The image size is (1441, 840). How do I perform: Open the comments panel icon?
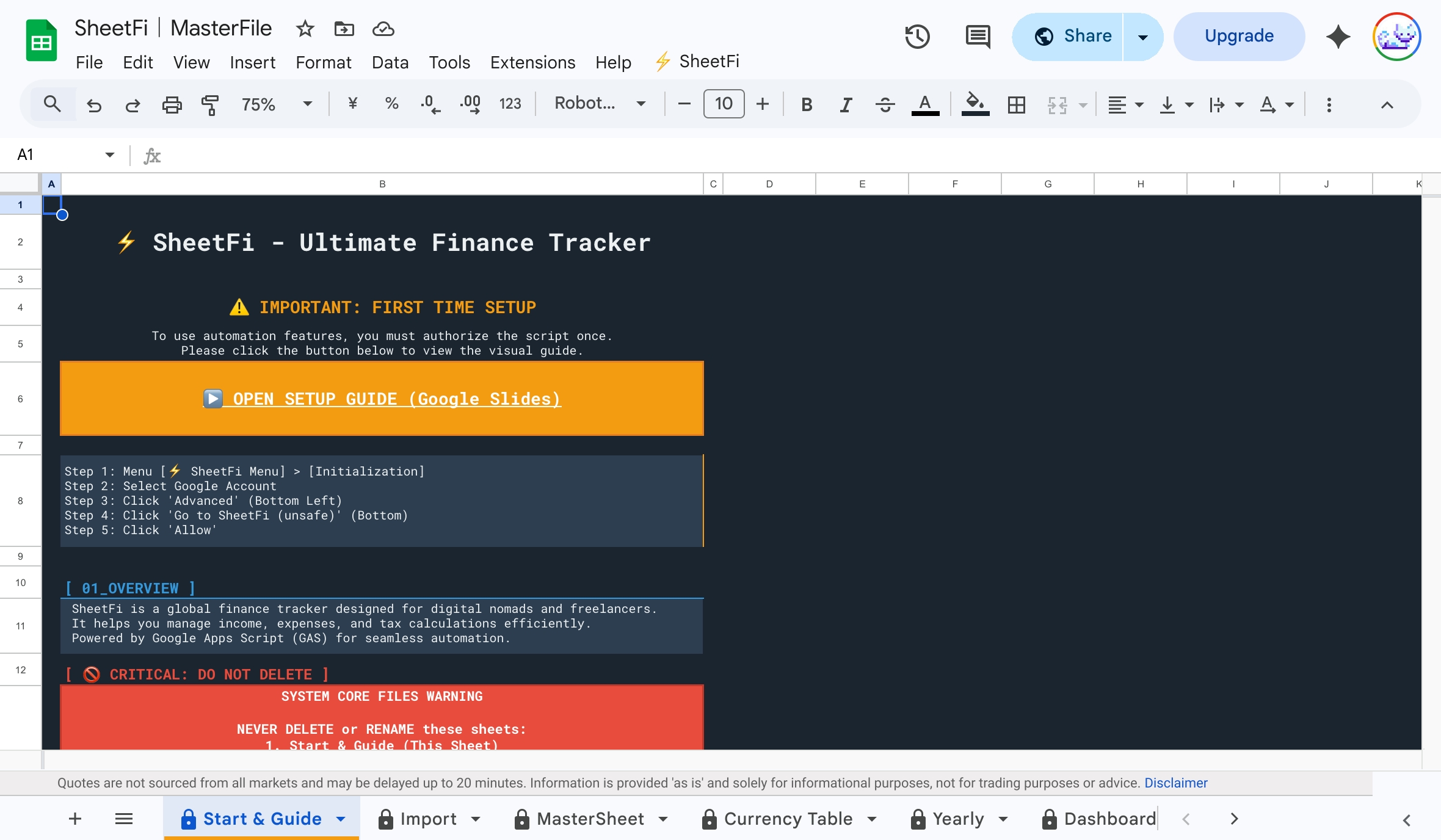click(x=978, y=37)
